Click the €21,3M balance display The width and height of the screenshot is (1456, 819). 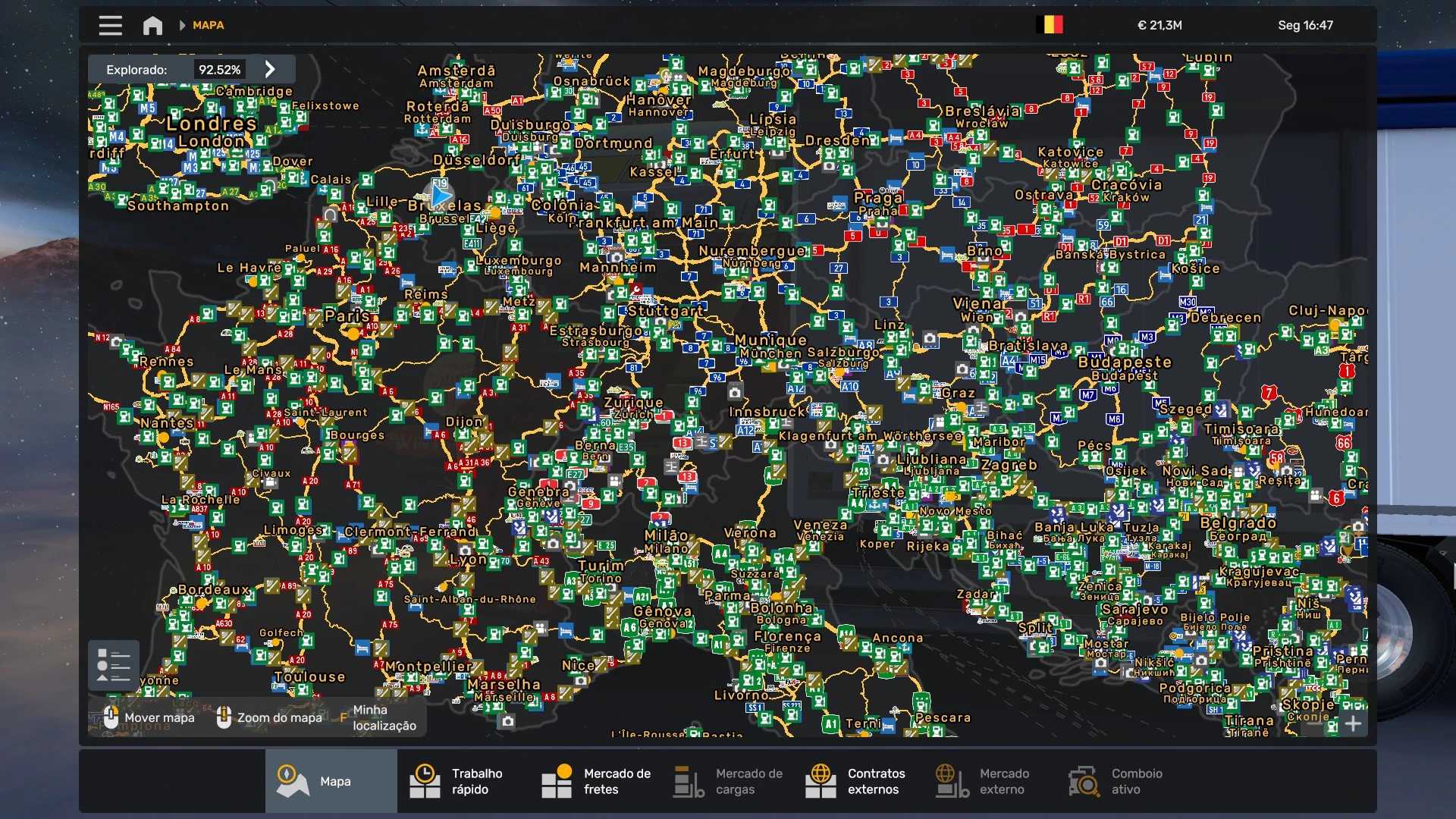click(x=1159, y=25)
